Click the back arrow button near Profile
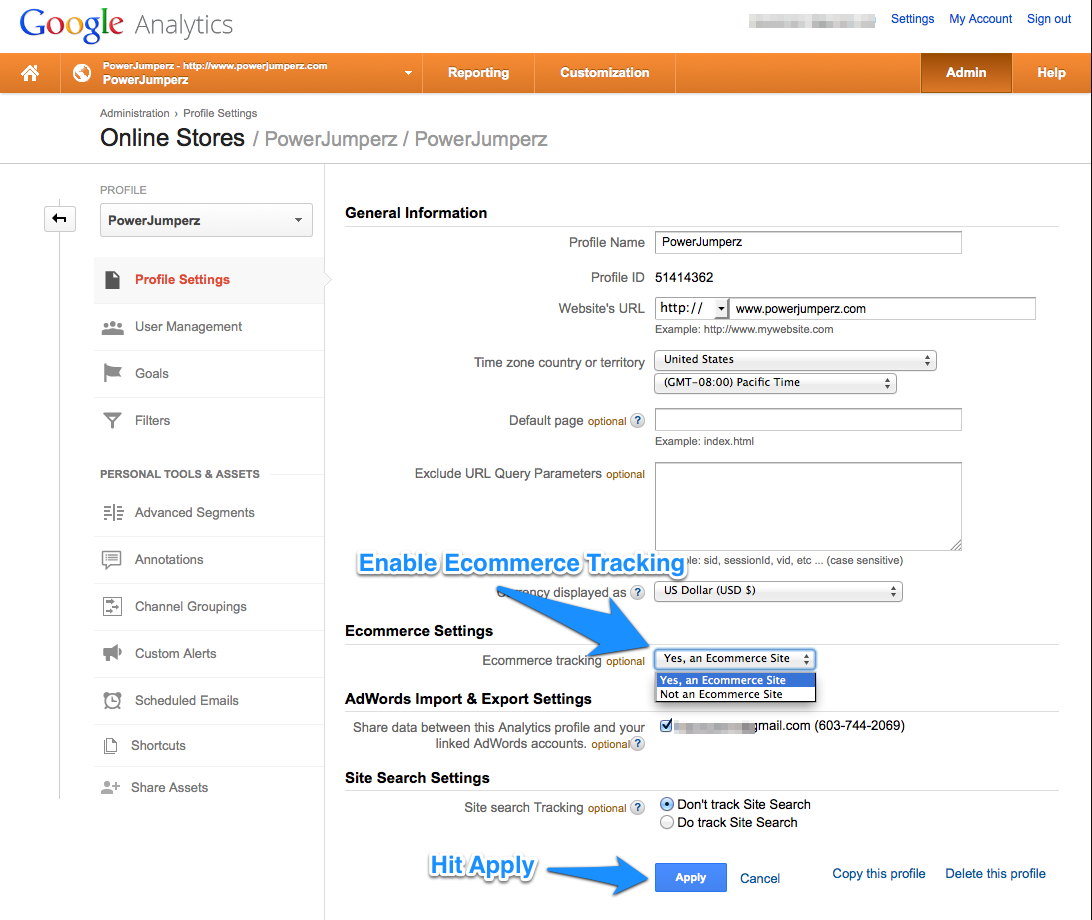The height and width of the screenshot is (920, 1092). 60,219
